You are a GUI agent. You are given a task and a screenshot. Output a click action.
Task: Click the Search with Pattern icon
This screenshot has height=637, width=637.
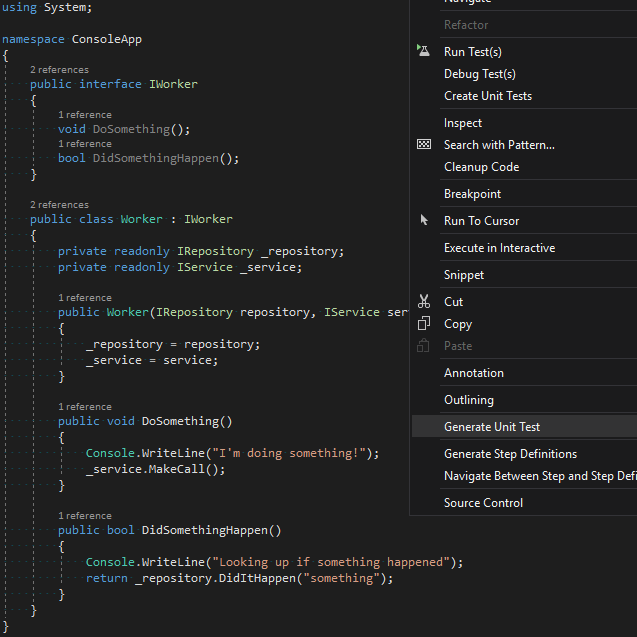pyautogui.click(x=424, y=144)
